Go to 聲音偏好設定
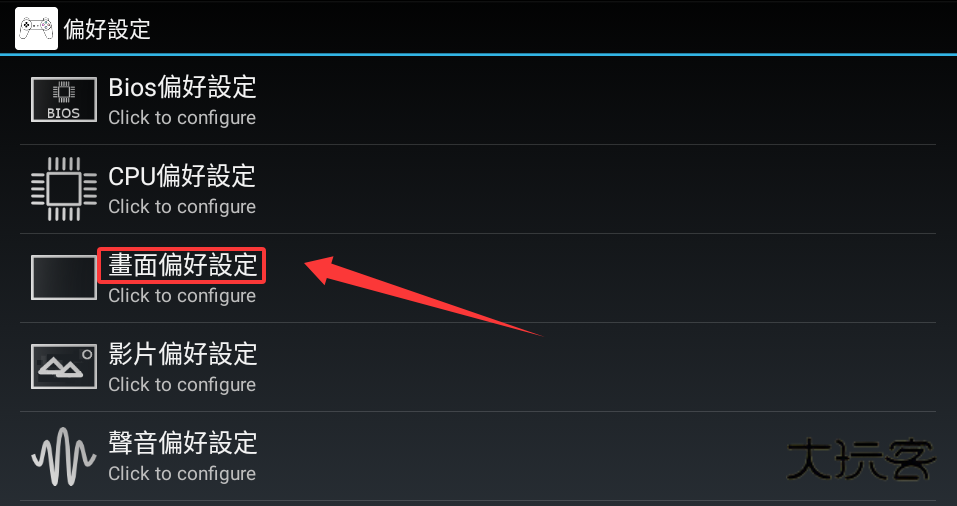This screenshot has width=957, height=506. point(182,444)
